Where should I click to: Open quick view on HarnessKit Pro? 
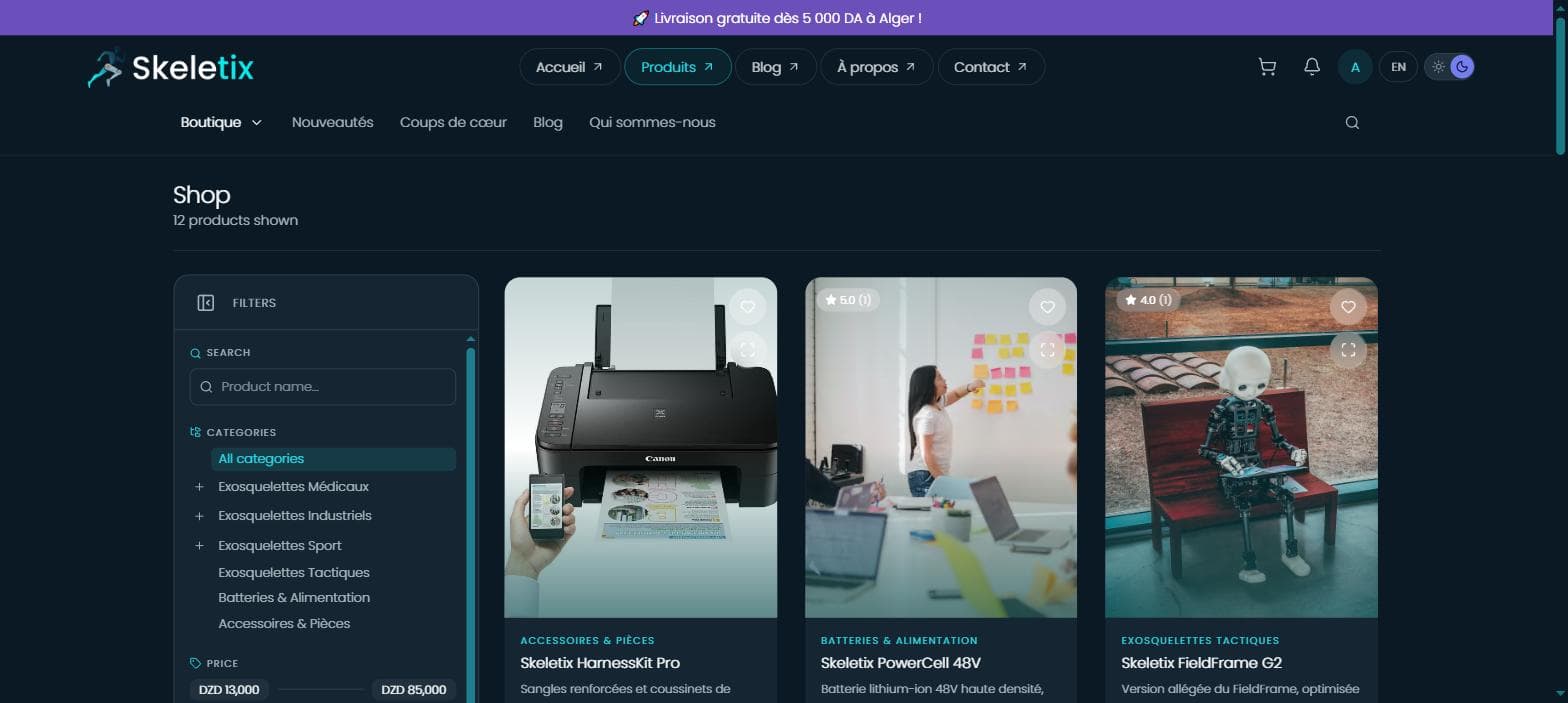point(747,350)
